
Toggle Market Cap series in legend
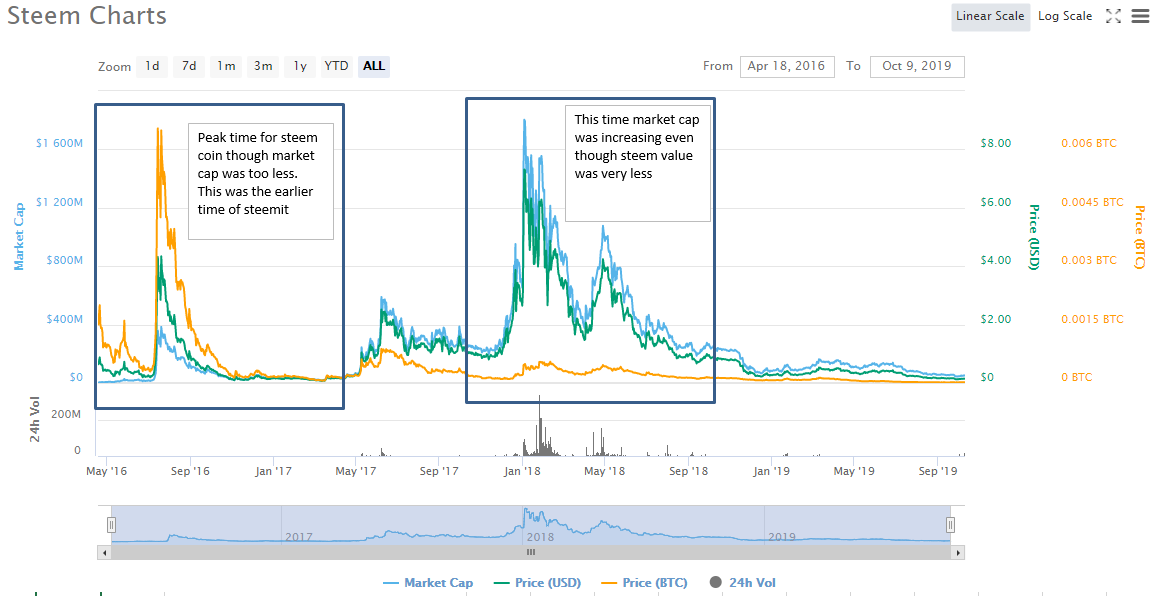428,583
